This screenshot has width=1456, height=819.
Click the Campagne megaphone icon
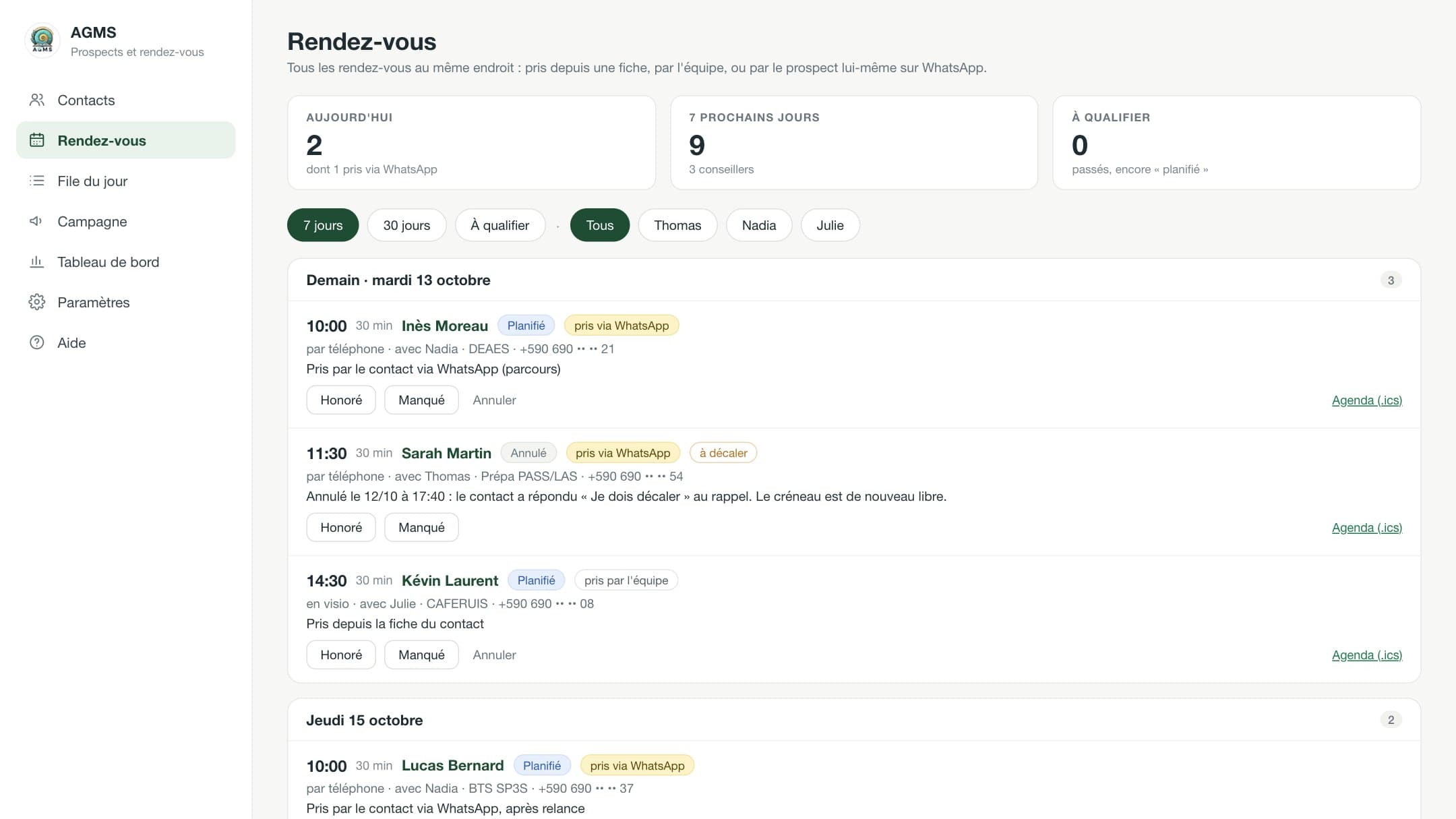pos(37,221)
